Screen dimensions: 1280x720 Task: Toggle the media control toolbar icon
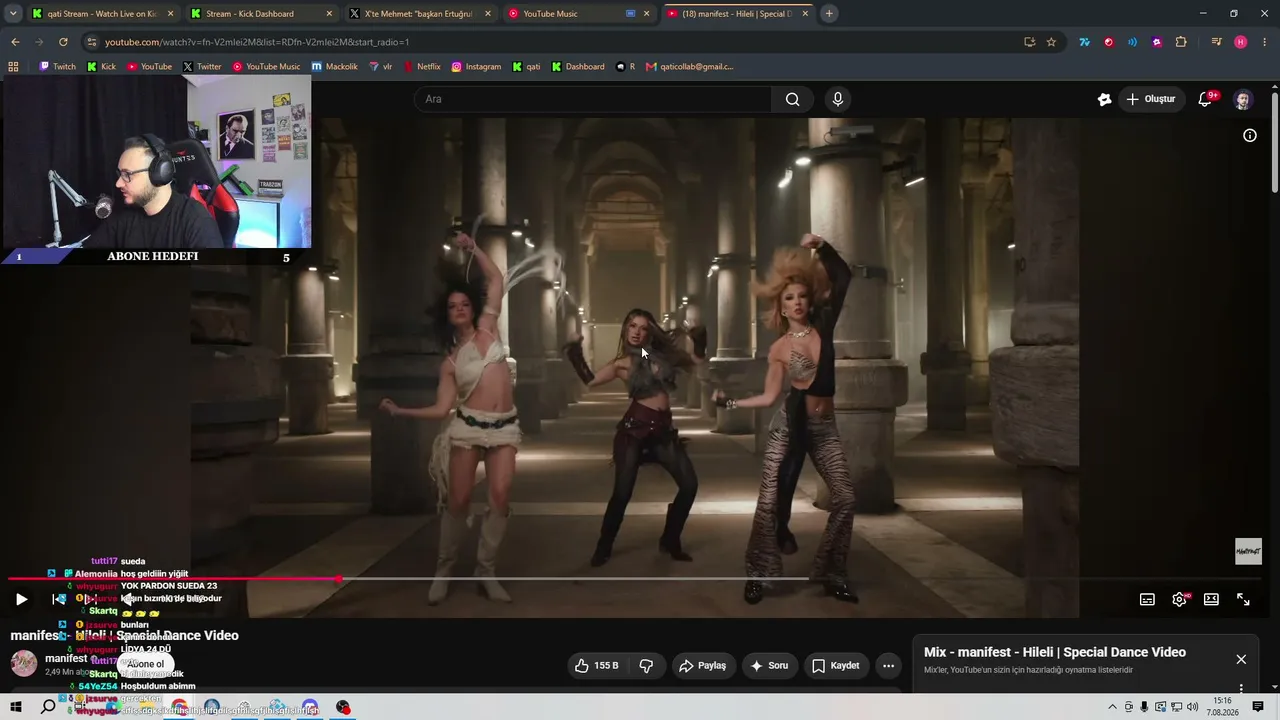1216,42
